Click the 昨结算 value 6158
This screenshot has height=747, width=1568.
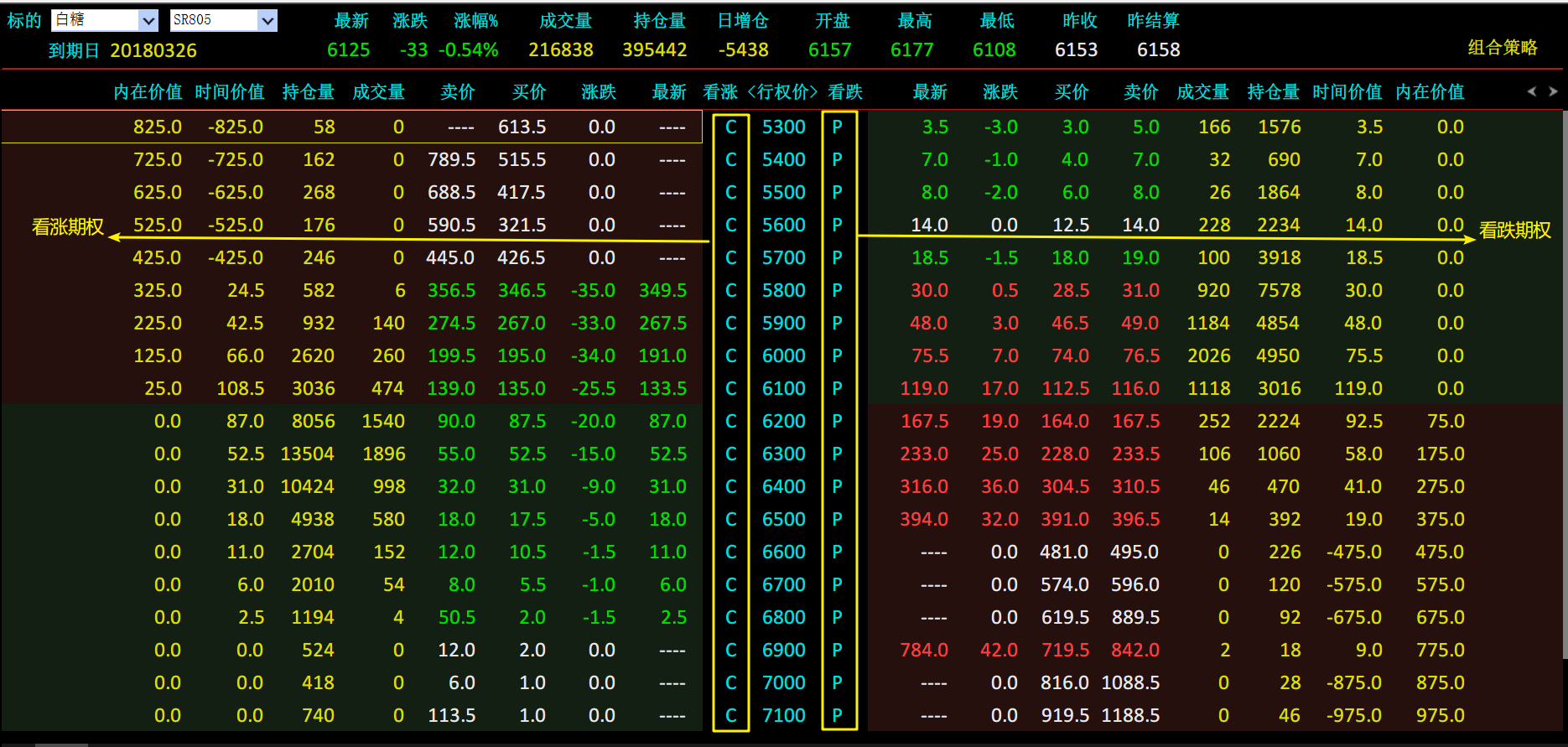[1159, 50]
